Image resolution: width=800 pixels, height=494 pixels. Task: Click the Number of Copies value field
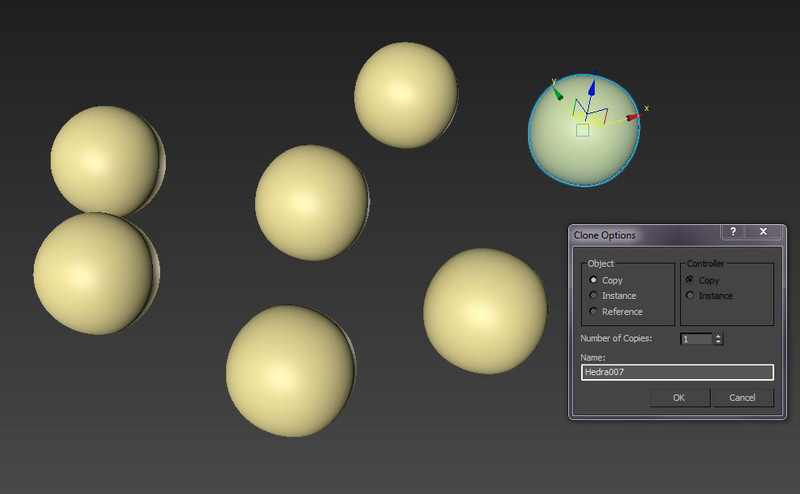coord(697,339)
